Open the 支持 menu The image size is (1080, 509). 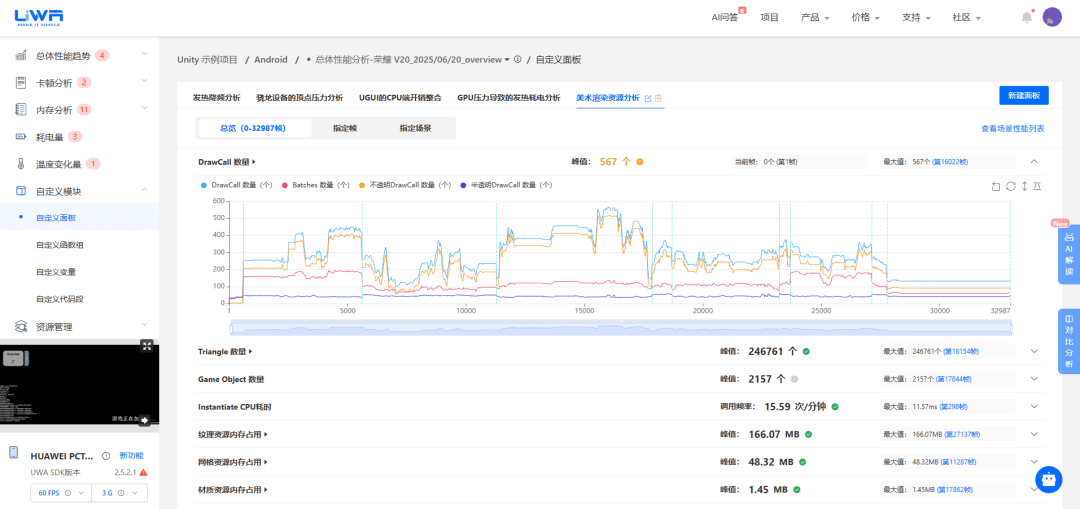pos(916,17)
